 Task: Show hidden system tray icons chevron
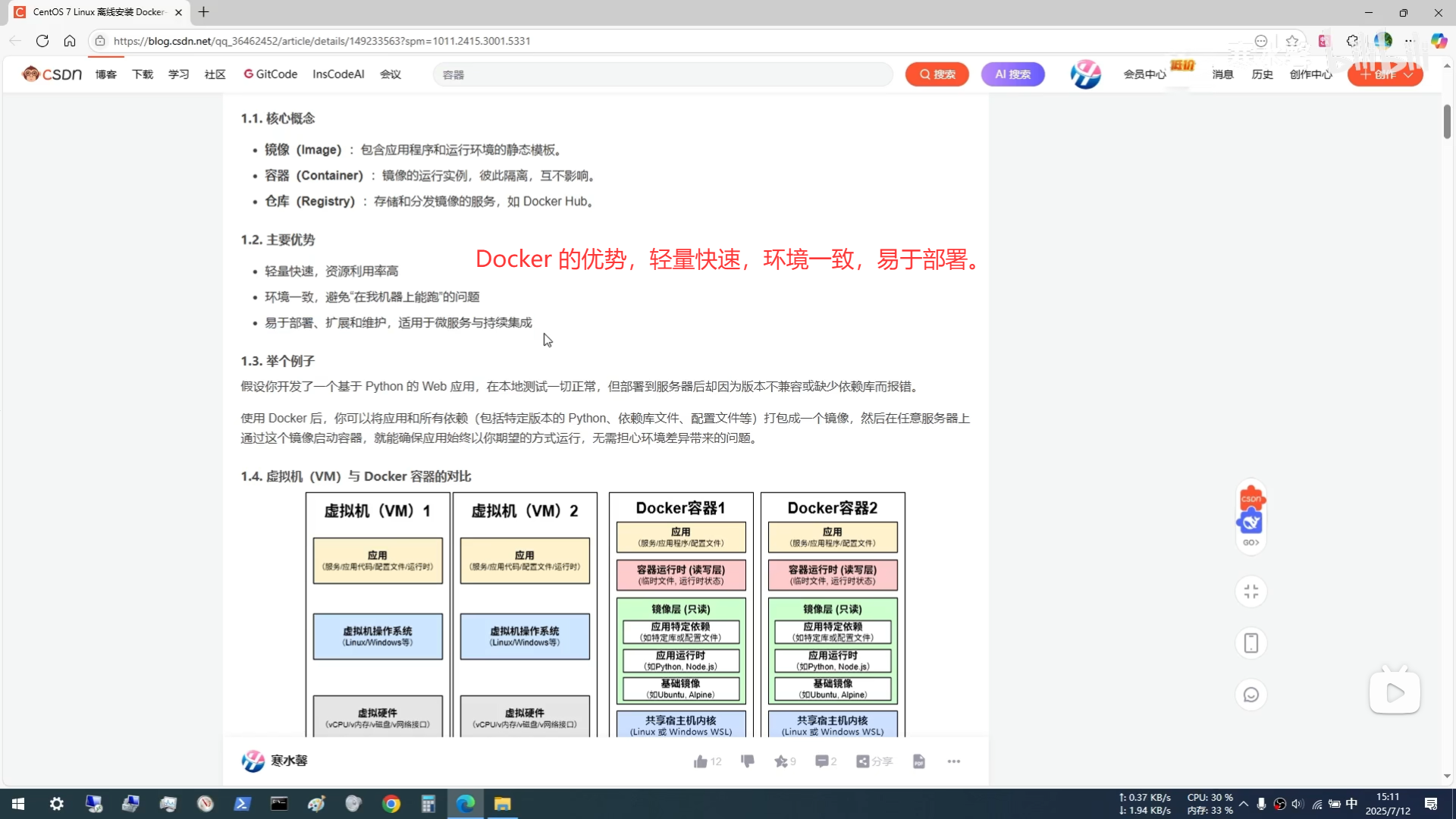[1244, 804]
